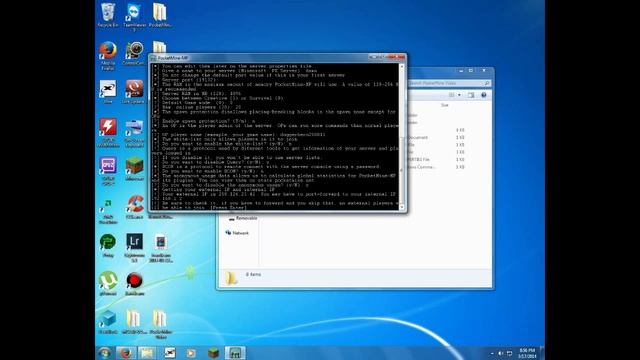Open the VirtualBox cube desktop shortcut
The width and height of the screenshot is (640, 360).
(x=108, y=322)
